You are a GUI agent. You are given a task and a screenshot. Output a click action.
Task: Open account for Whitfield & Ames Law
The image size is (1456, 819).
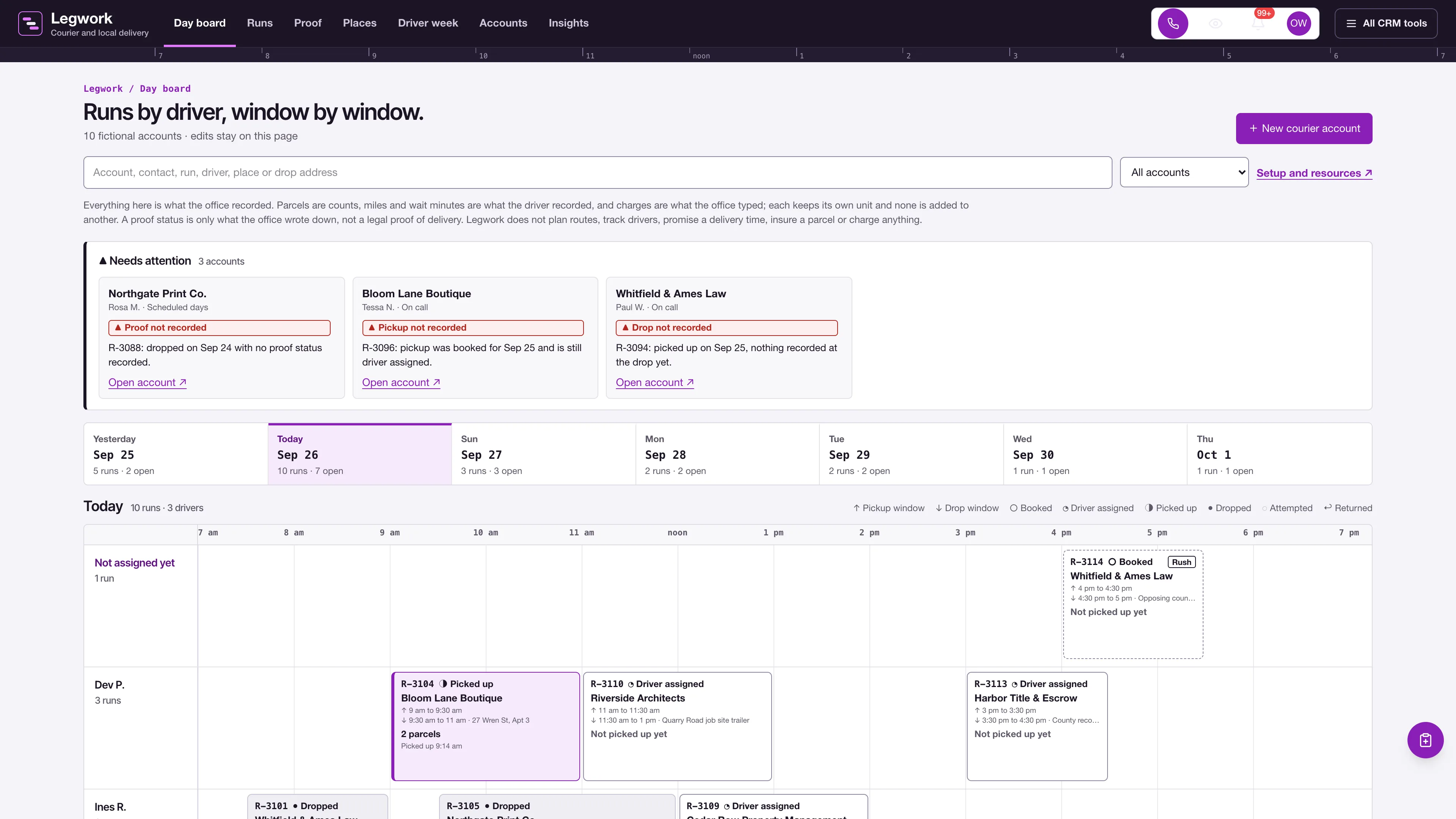pos(654,383)
